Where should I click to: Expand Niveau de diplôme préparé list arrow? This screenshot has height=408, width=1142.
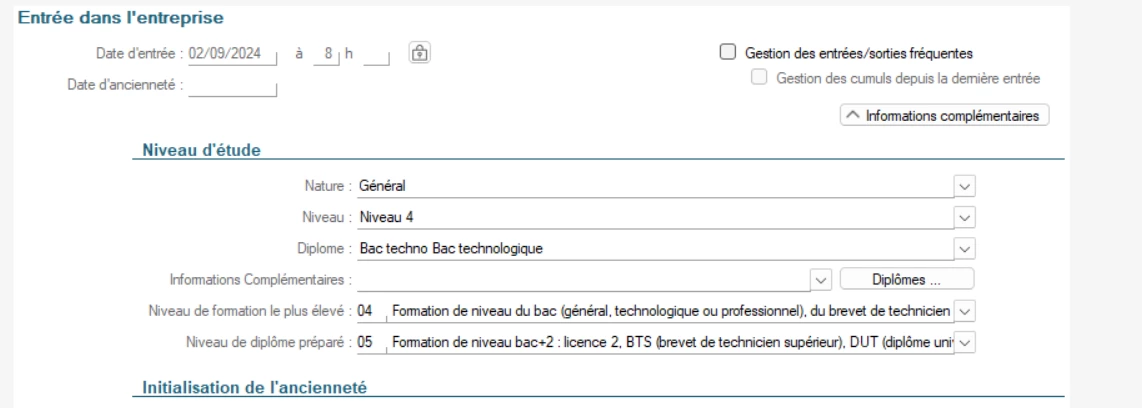[x=966, y=342]
